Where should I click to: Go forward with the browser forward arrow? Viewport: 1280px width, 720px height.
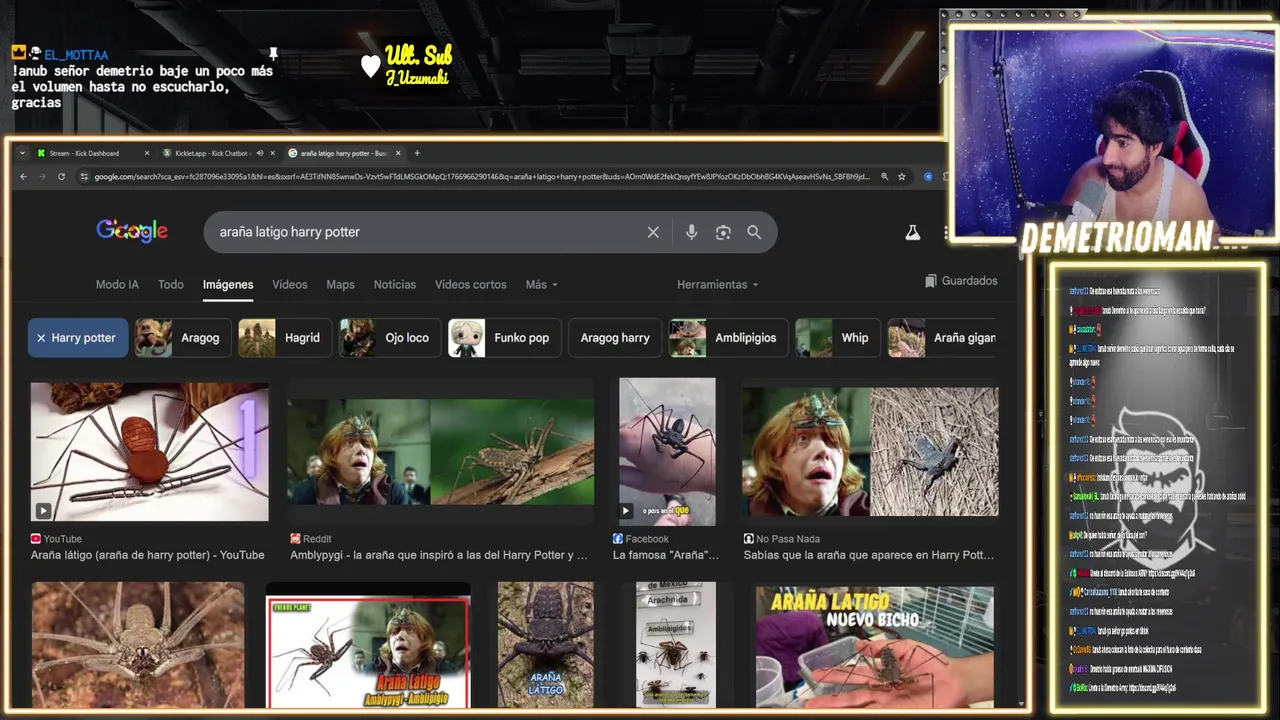(x=42, y=177)
